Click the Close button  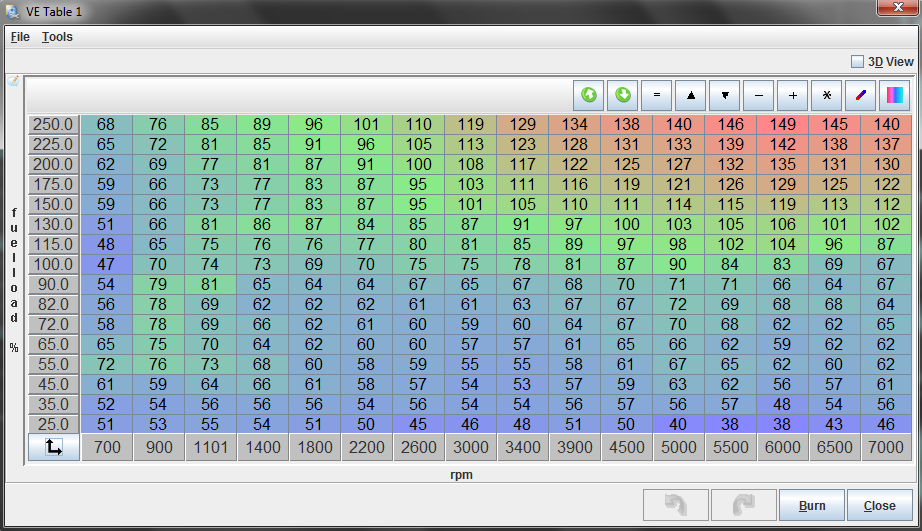(880, 505)
